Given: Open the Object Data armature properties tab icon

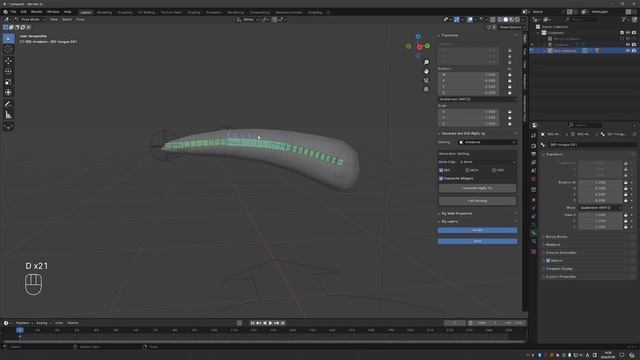Looking at the screenshot, I should pos(533,225).
